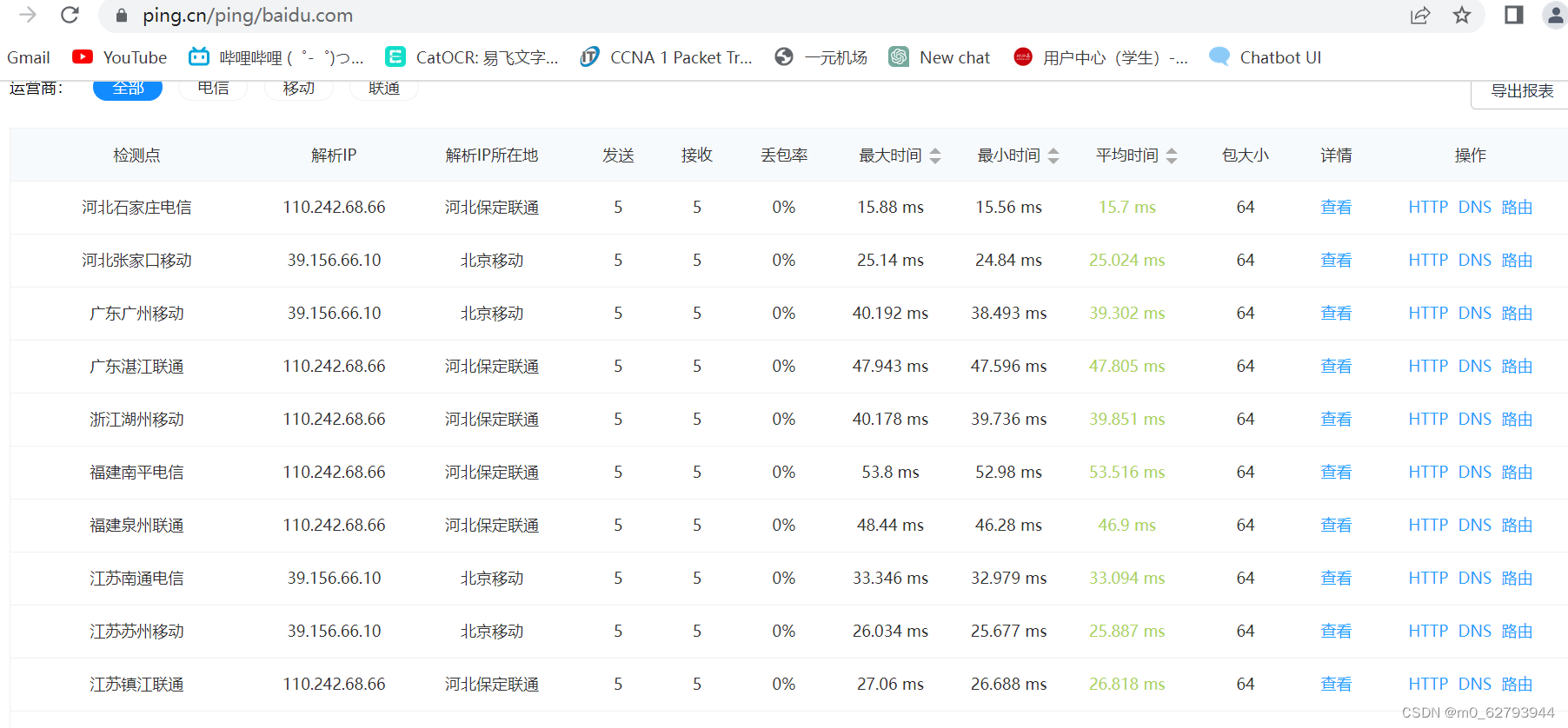Click the 浙江湖州移动 test point cell
The height and width of the screenshot is (728, 1568).
136,420
